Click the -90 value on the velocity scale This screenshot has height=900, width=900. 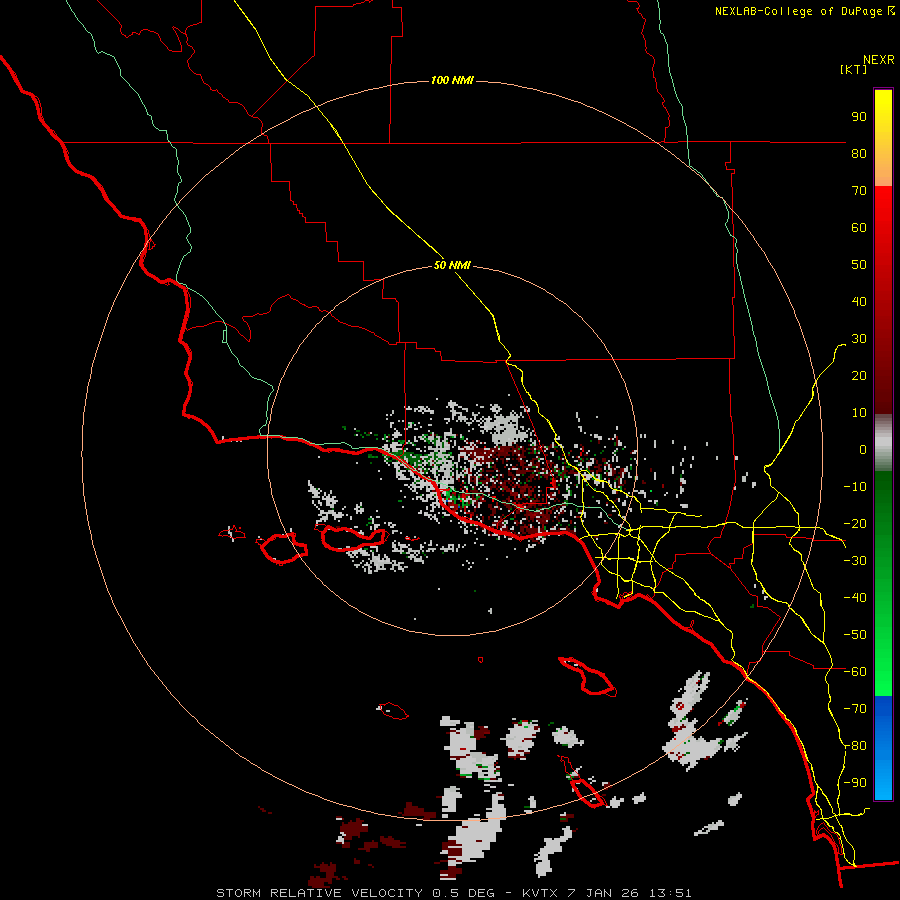click(855, 783)
